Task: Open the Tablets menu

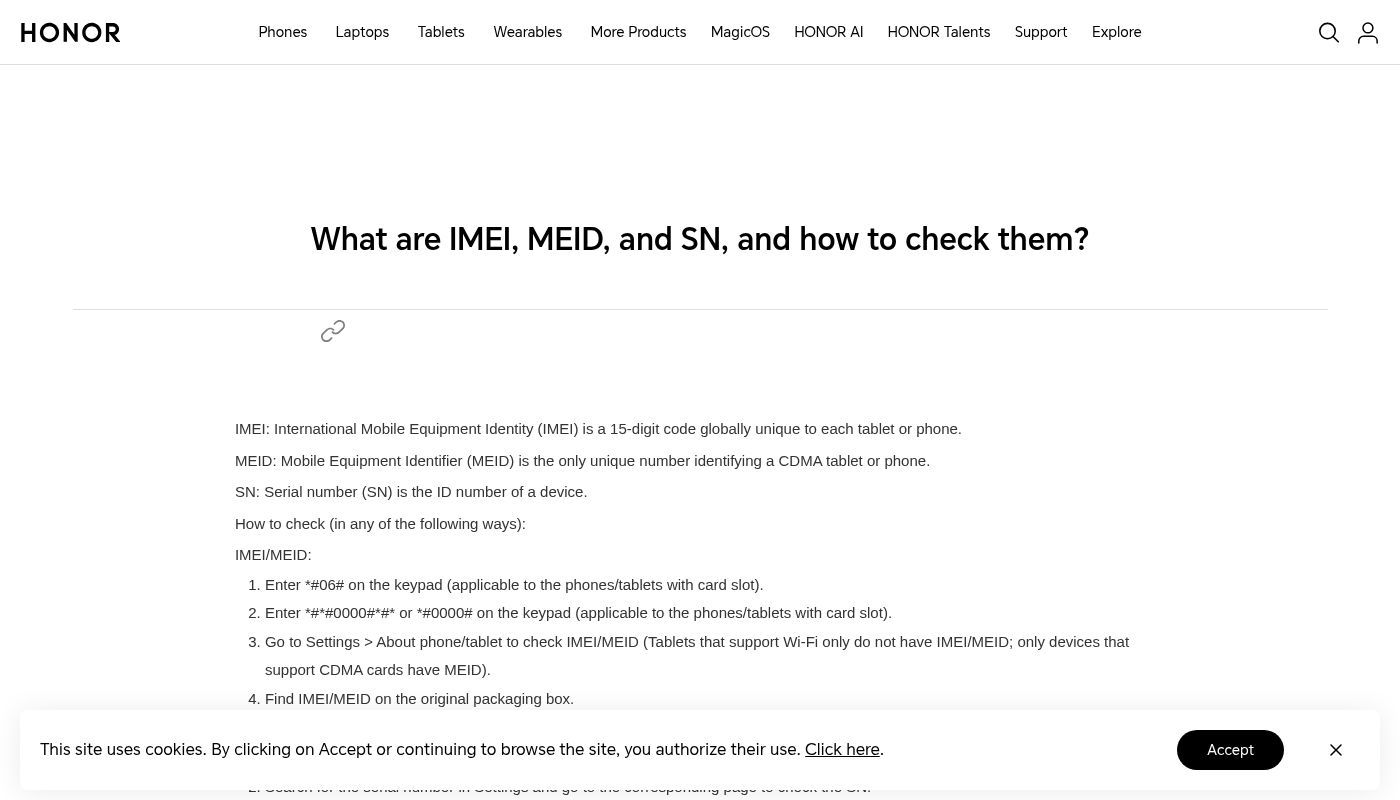Action: tap(441, 32)
